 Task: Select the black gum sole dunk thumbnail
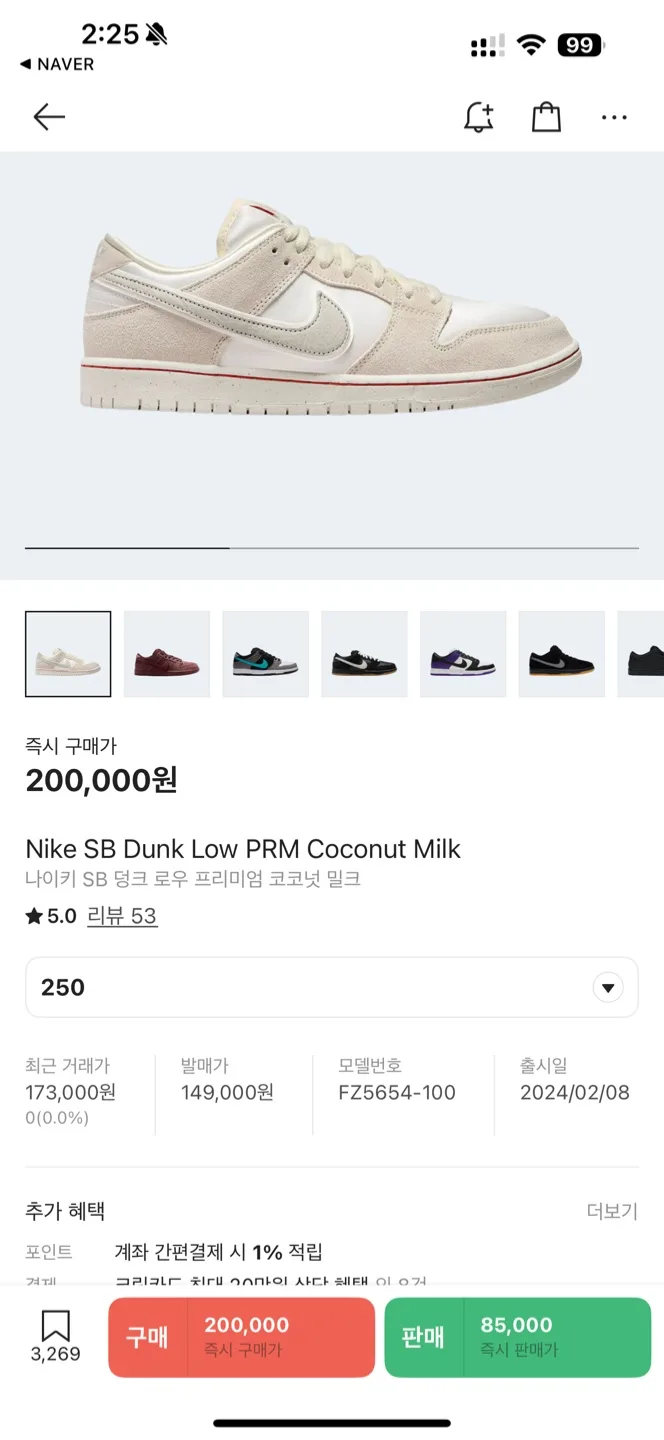(561, 654)
